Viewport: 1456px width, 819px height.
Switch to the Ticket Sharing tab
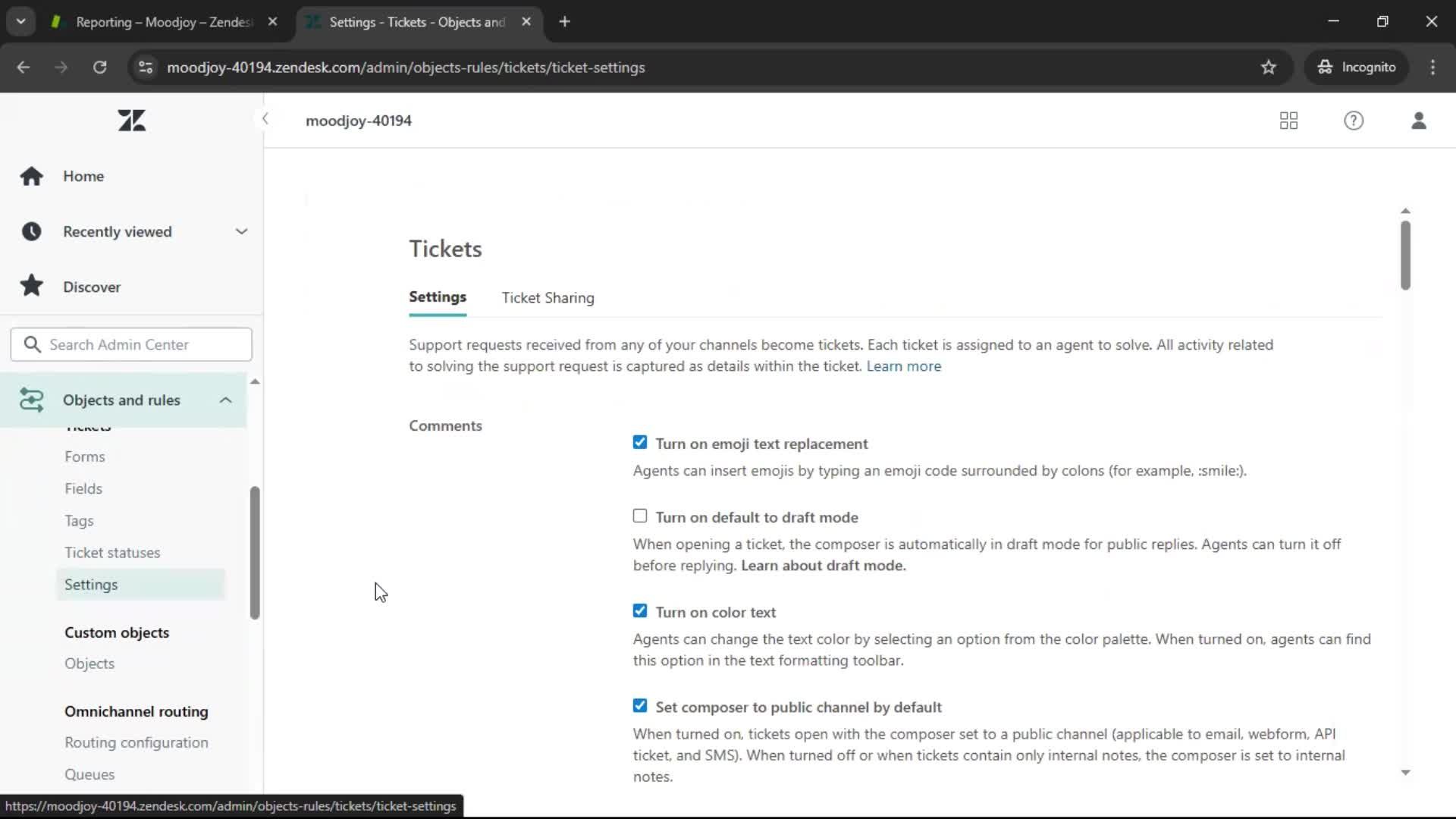click(x=548, y=298)
